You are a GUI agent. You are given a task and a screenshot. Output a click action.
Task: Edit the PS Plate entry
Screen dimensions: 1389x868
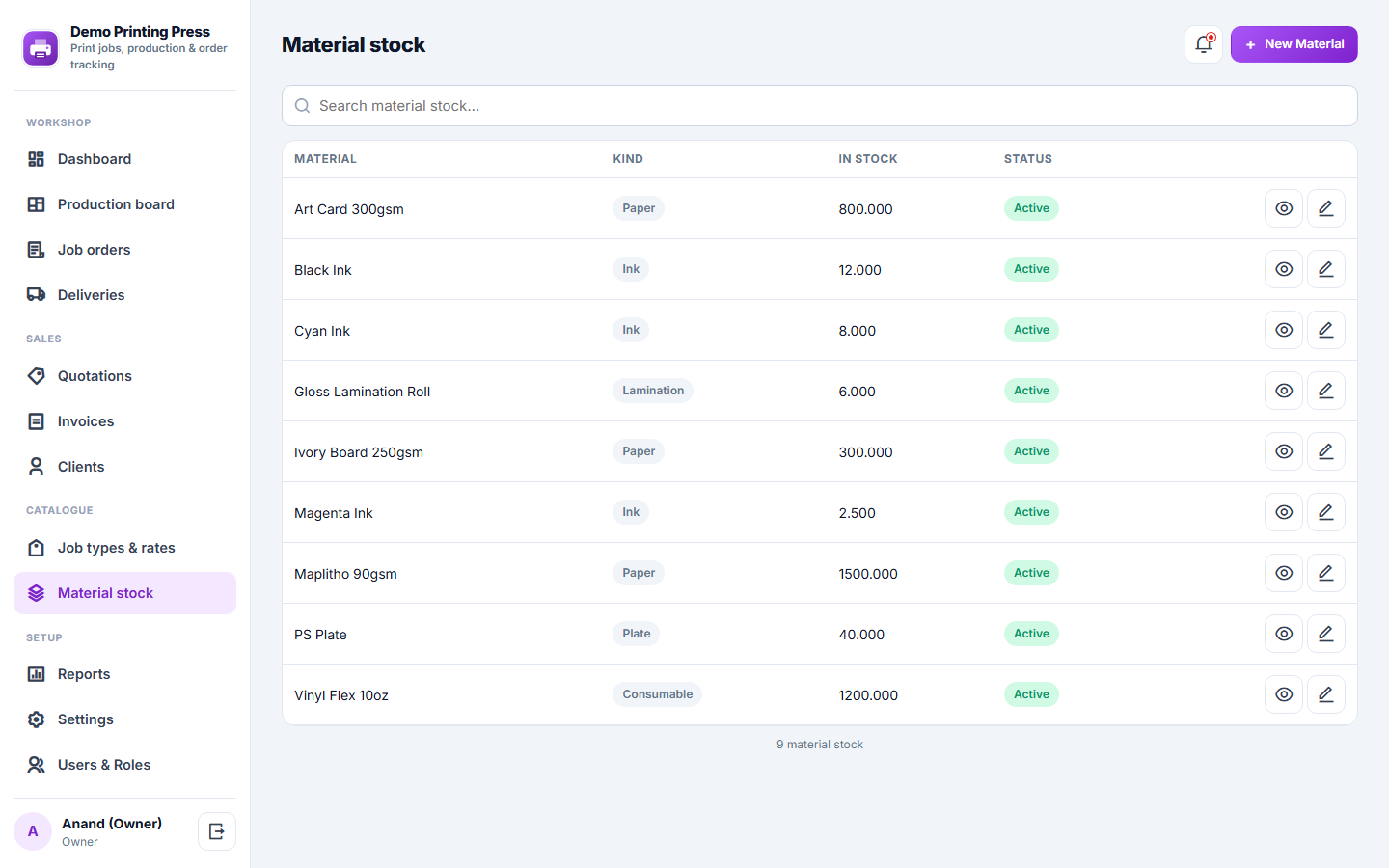(1326, 634)
